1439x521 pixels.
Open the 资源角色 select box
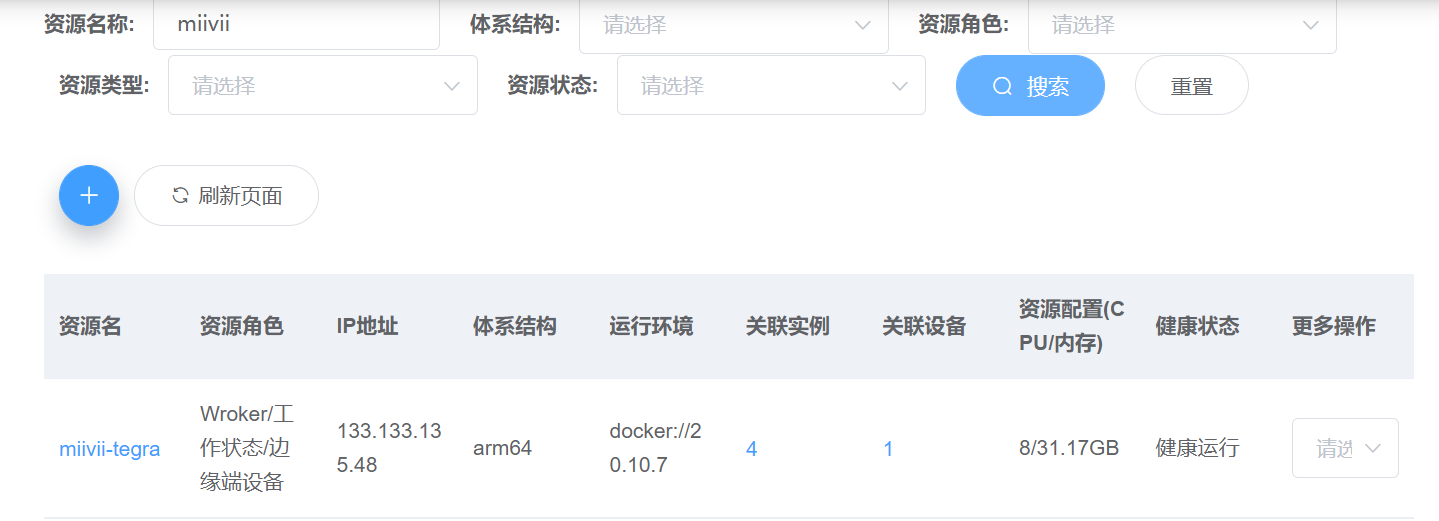point(1181,25)
